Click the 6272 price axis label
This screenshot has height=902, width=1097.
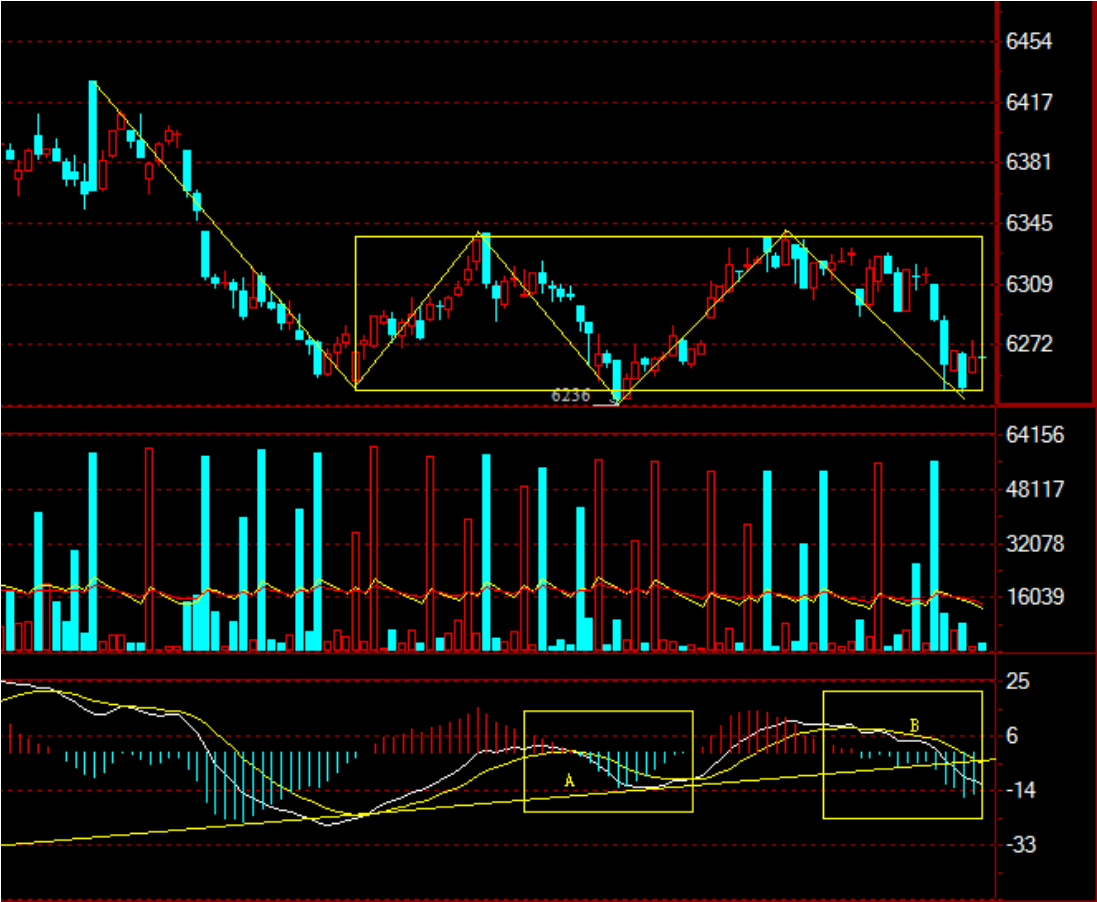1029,344
